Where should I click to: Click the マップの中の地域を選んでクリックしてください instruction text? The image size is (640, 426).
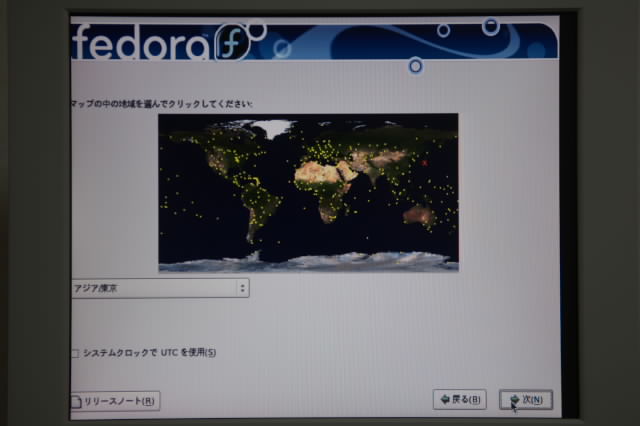[x=162, y=104]
